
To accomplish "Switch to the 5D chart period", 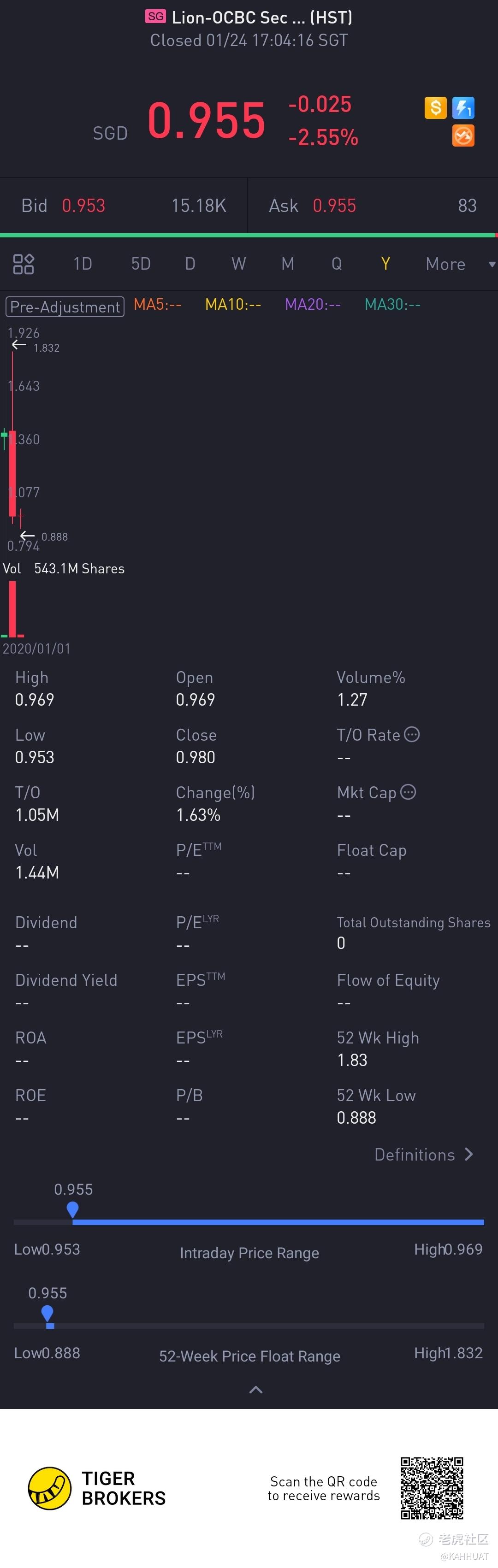I will pos(141,264).
